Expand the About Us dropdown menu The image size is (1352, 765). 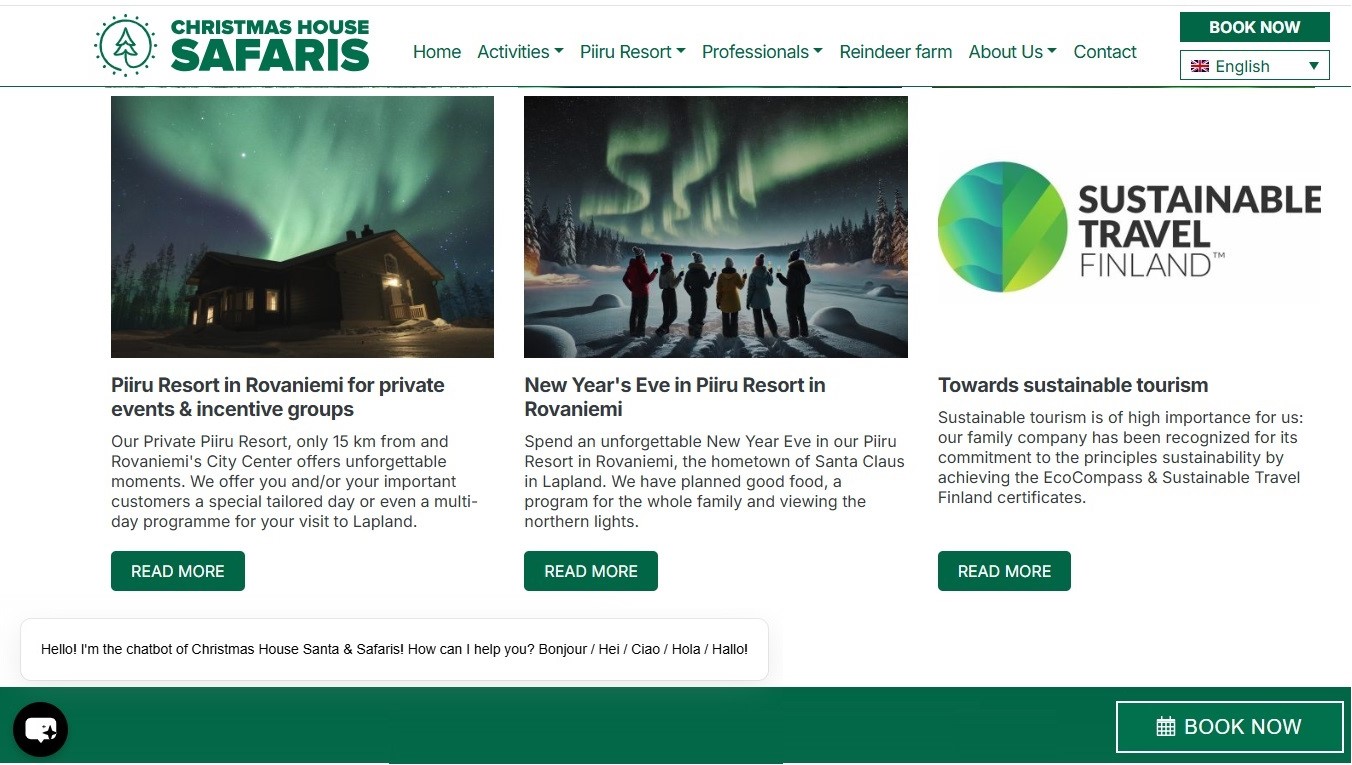click(1012, 52)
